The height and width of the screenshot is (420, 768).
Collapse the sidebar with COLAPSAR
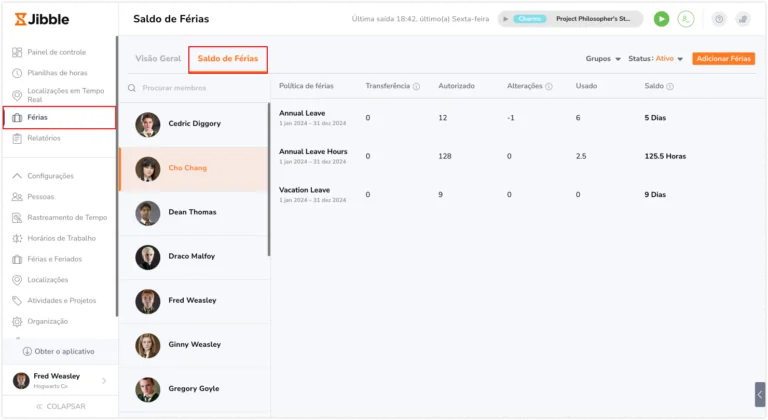pyautogui.click(x=61, y=406)
